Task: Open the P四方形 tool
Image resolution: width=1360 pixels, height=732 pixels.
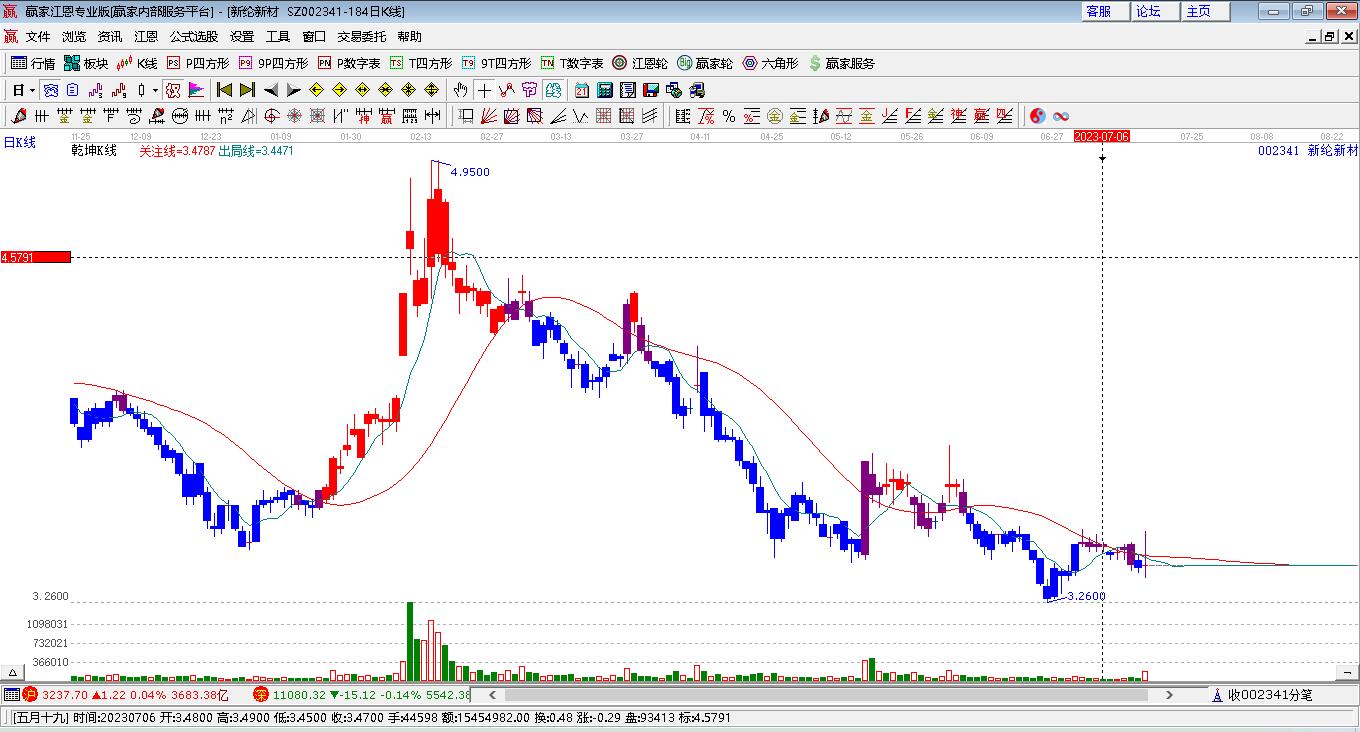Action: [x=198, y=63]
